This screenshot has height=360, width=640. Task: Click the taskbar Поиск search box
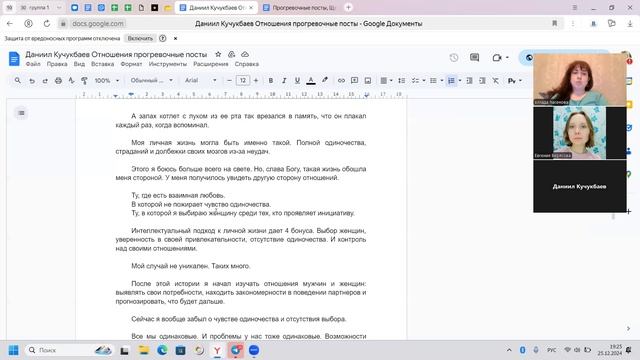tap(69, 350)
